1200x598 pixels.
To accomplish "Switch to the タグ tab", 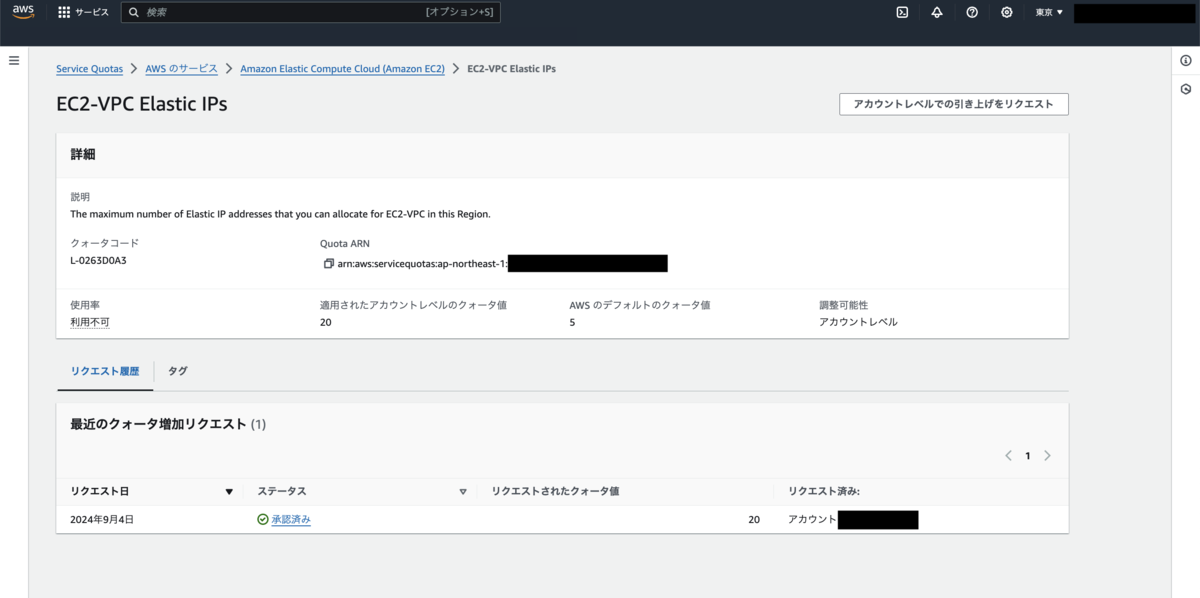I will point(177,371).
